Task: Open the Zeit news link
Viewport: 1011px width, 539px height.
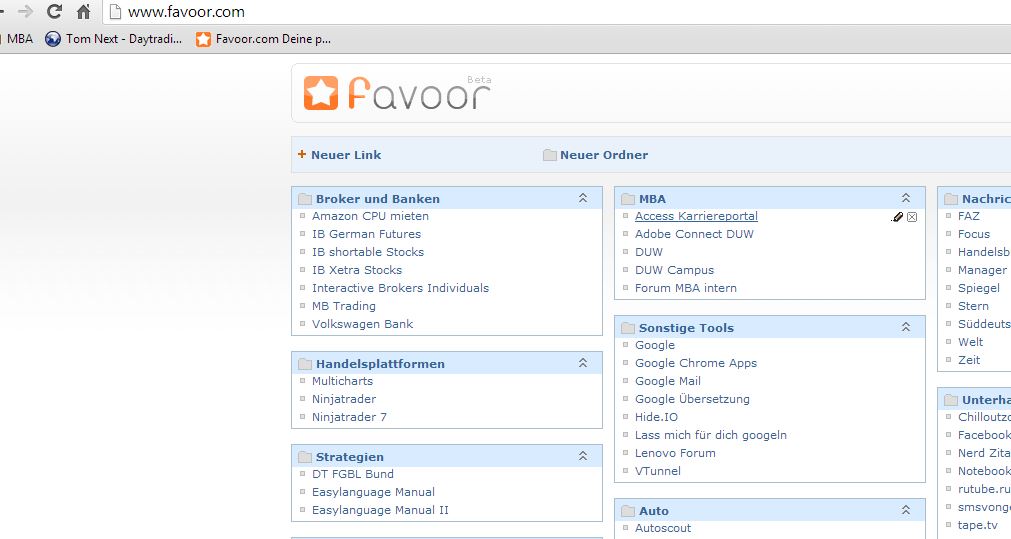Action: point(969,360)
